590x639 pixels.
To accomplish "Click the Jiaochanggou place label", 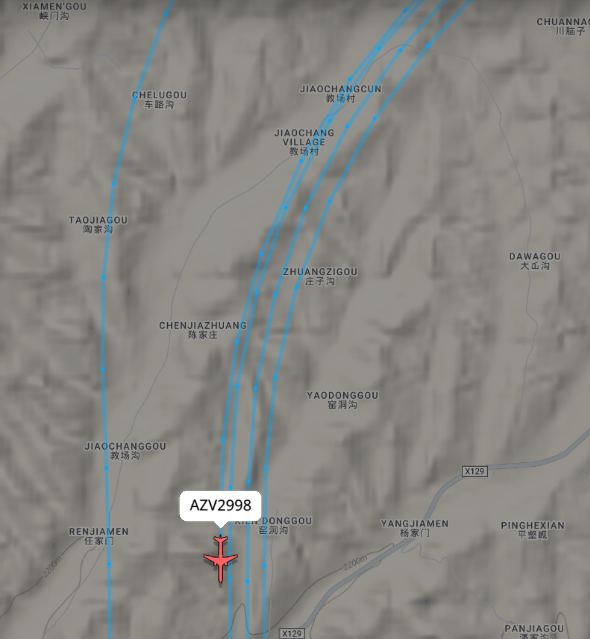I will [125, 451].
